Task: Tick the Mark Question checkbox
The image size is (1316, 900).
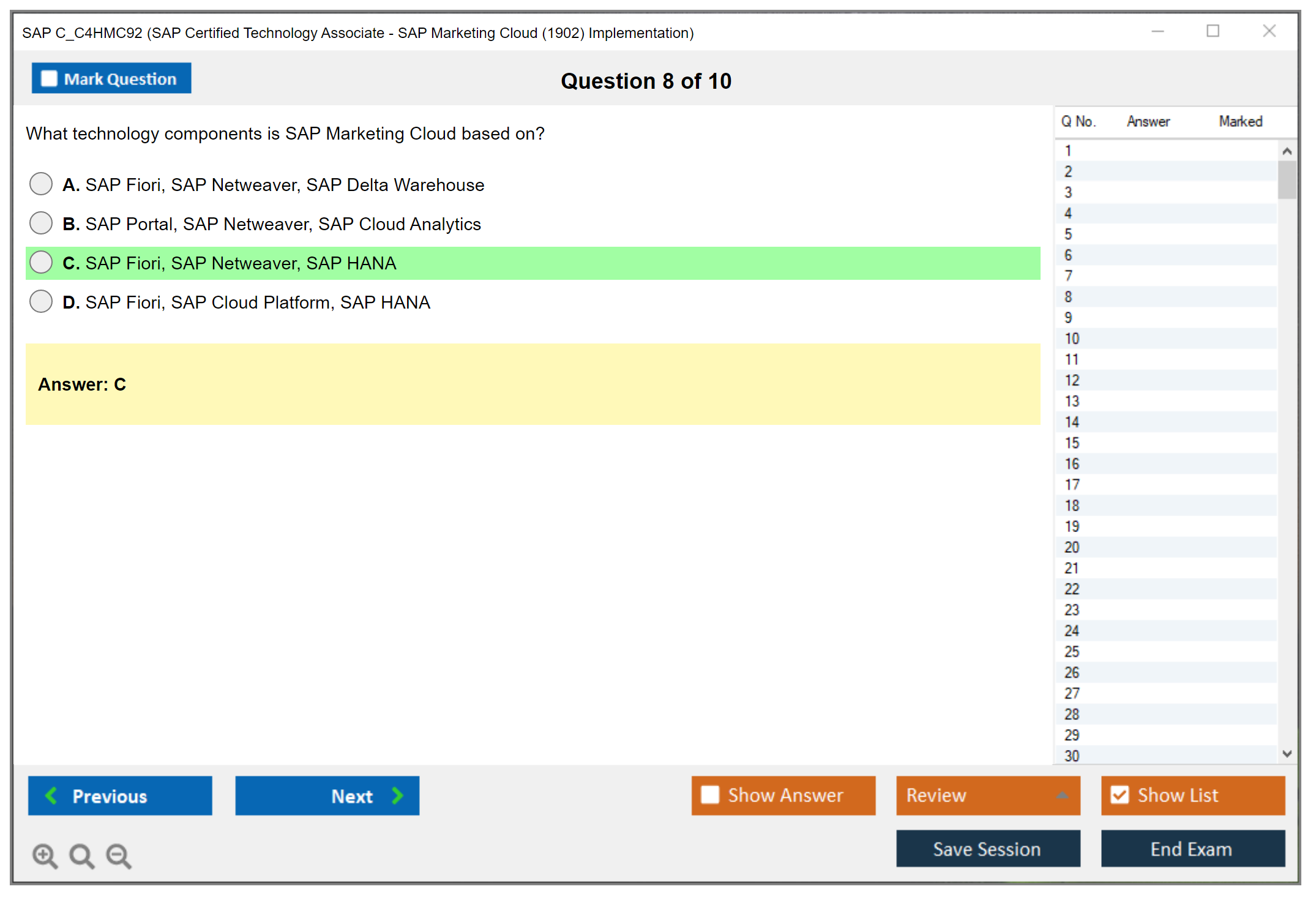Action: 49,78
